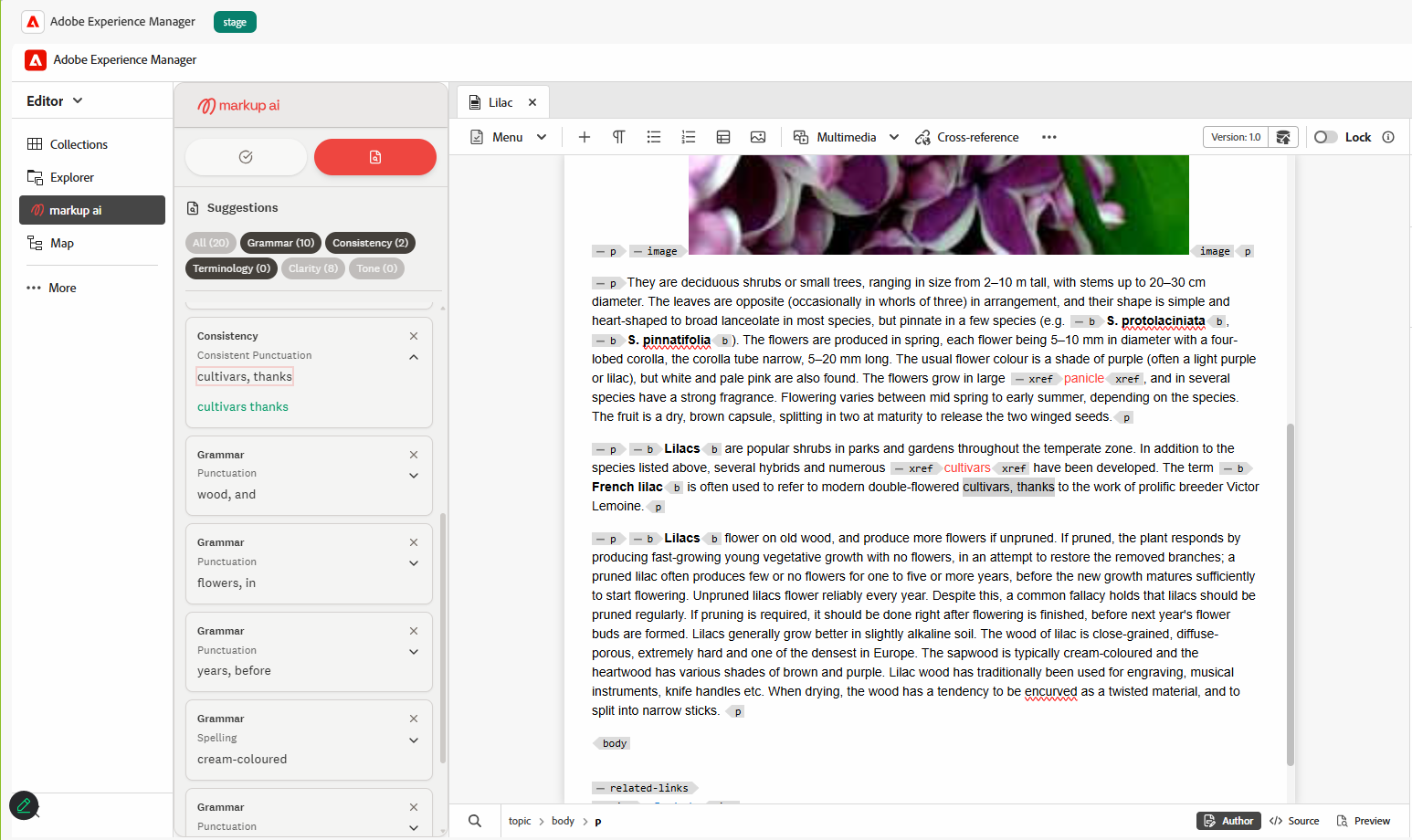Screen dimensions: 1412x840
Task: Open the toolbar overflow options
Action: [x=1049, y=137]
